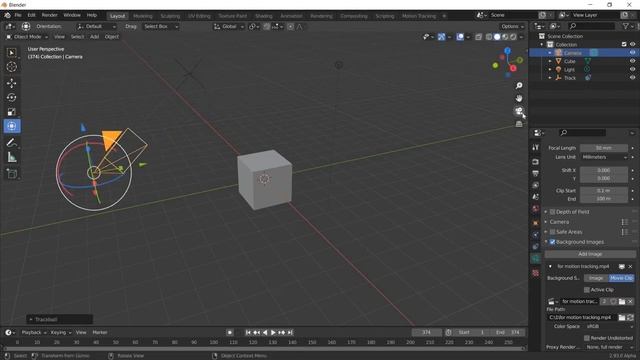Play the animation forward
The width and height of the screenshot is (640, 360).
(x=273, y=333)
